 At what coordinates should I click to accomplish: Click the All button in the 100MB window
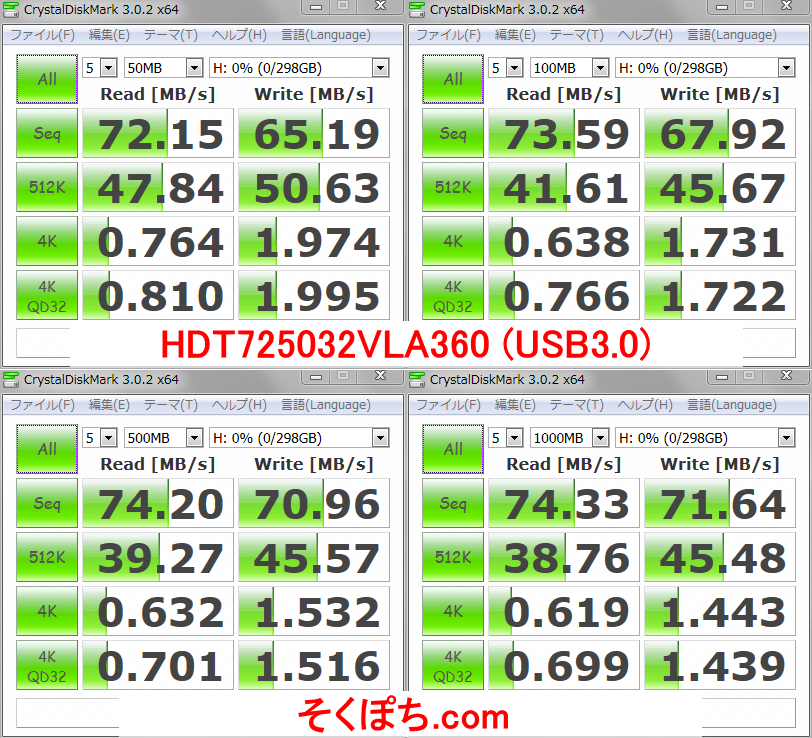[x=453, y=79]
